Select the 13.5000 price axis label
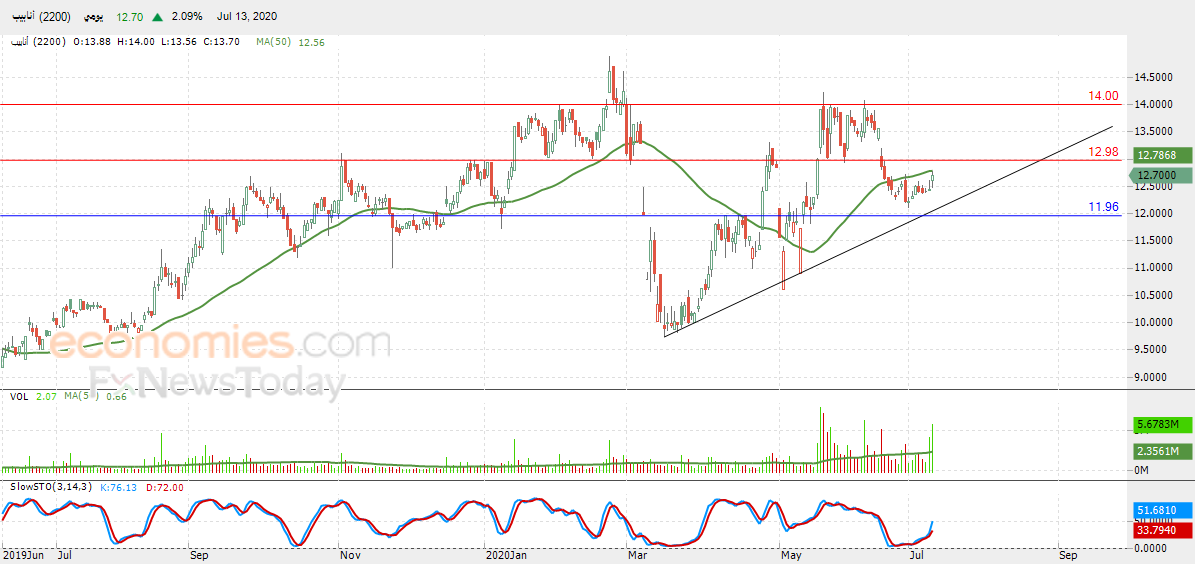The height and width of the screenshot is (564, 1195). tap(1153, 132)
